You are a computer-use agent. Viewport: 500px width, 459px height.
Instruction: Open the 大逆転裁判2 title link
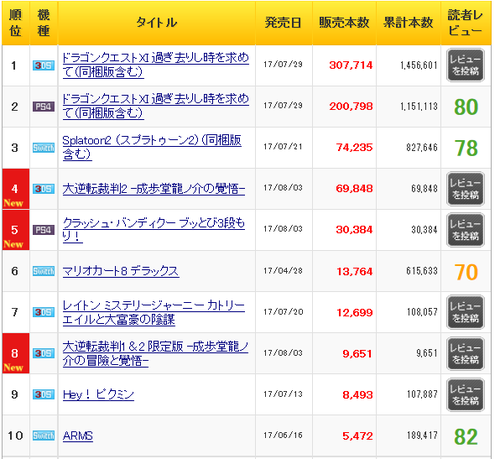(x=154, y=189)
